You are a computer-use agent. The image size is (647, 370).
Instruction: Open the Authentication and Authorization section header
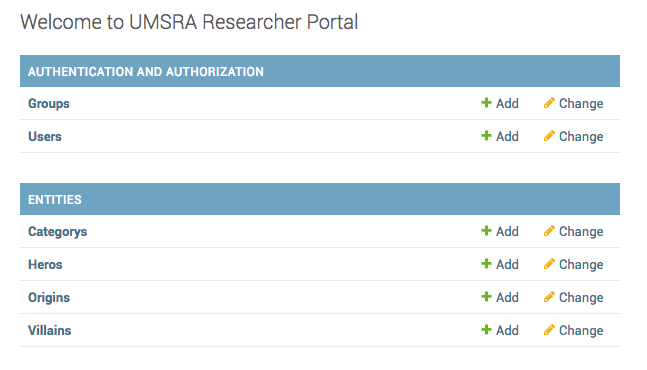(x=146, y=72)
